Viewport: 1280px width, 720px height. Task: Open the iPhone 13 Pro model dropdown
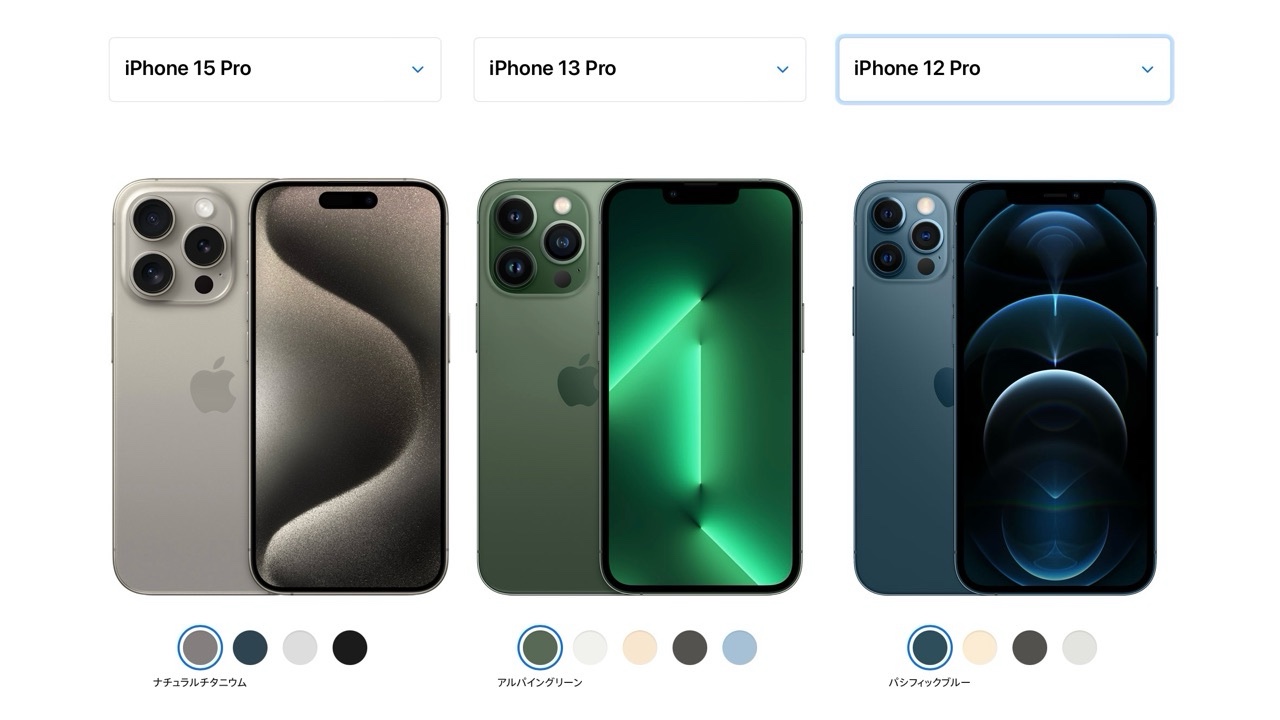640,69
